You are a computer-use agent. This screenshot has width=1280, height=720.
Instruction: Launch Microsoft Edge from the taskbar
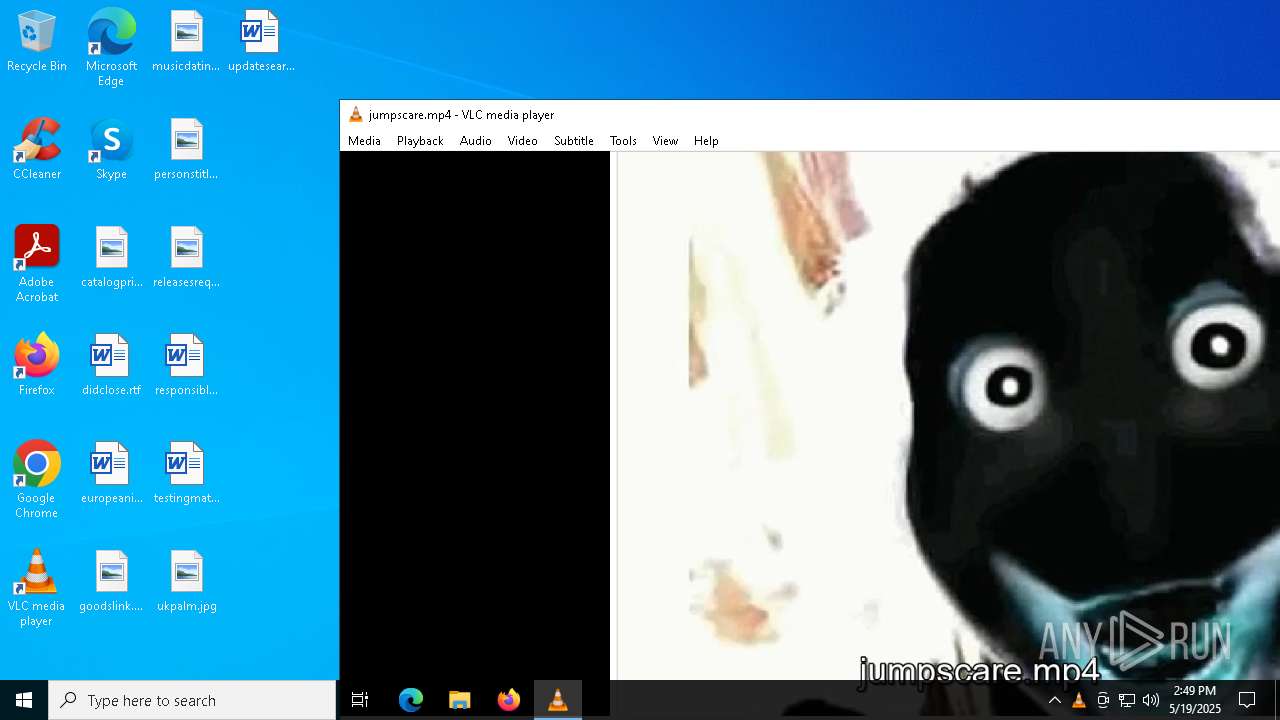click(x=411, y=700)
